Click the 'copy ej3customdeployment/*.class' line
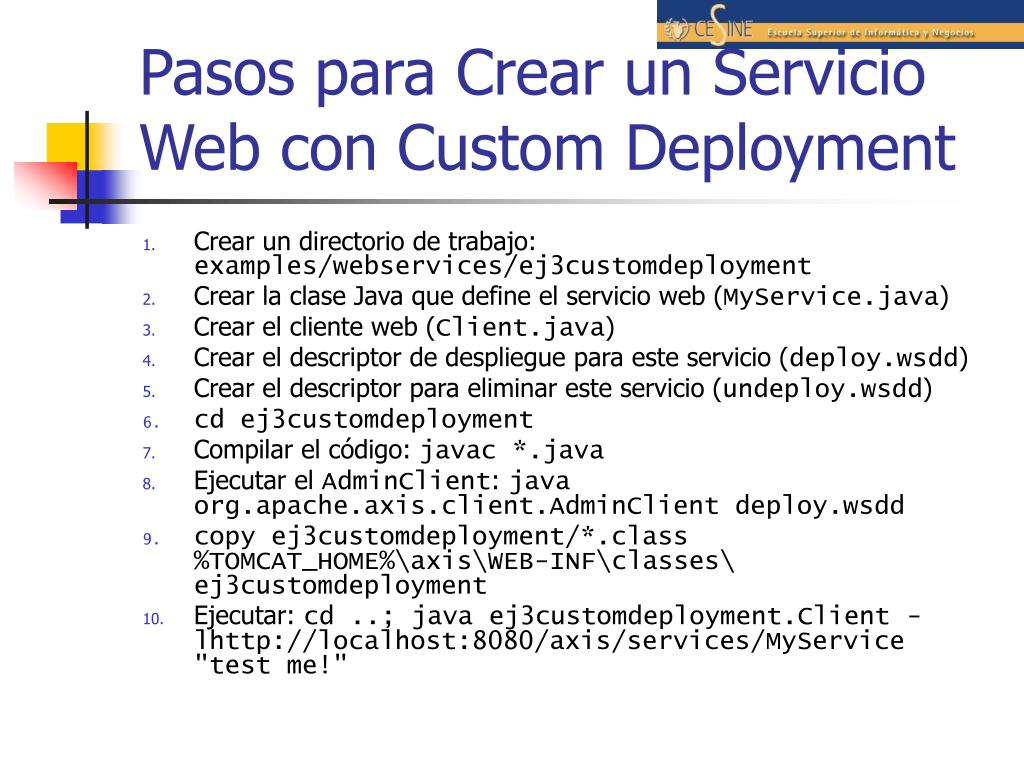Screen dimensions: 1024x768 [441, 536]
